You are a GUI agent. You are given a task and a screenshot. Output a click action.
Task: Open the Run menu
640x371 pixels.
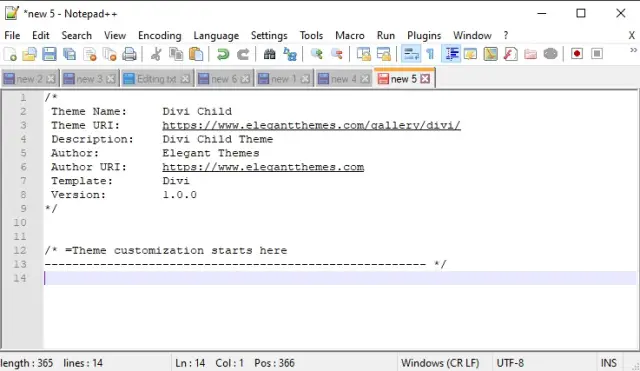coord(386,36)
